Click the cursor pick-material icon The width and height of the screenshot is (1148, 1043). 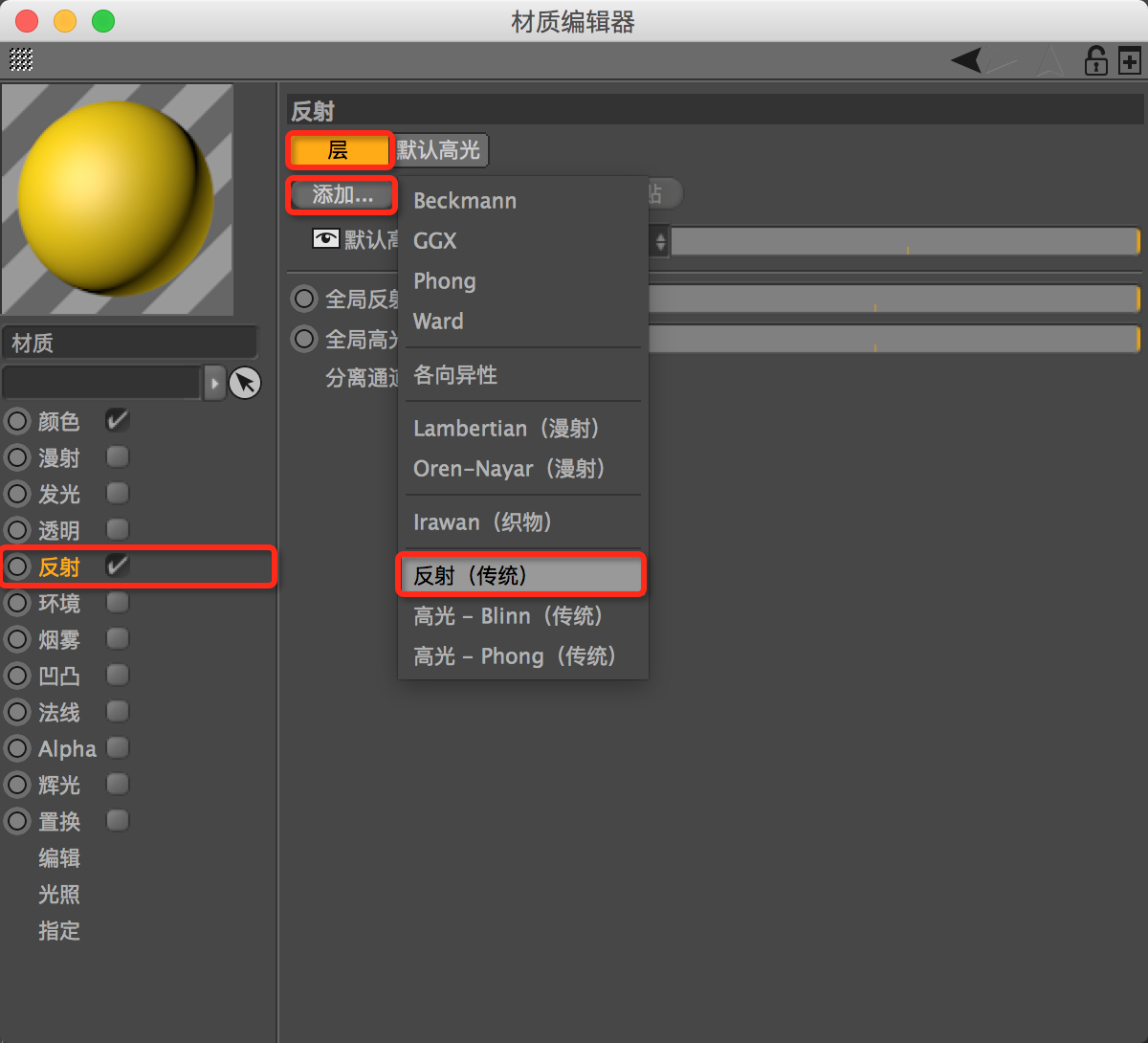pos(245,383)
